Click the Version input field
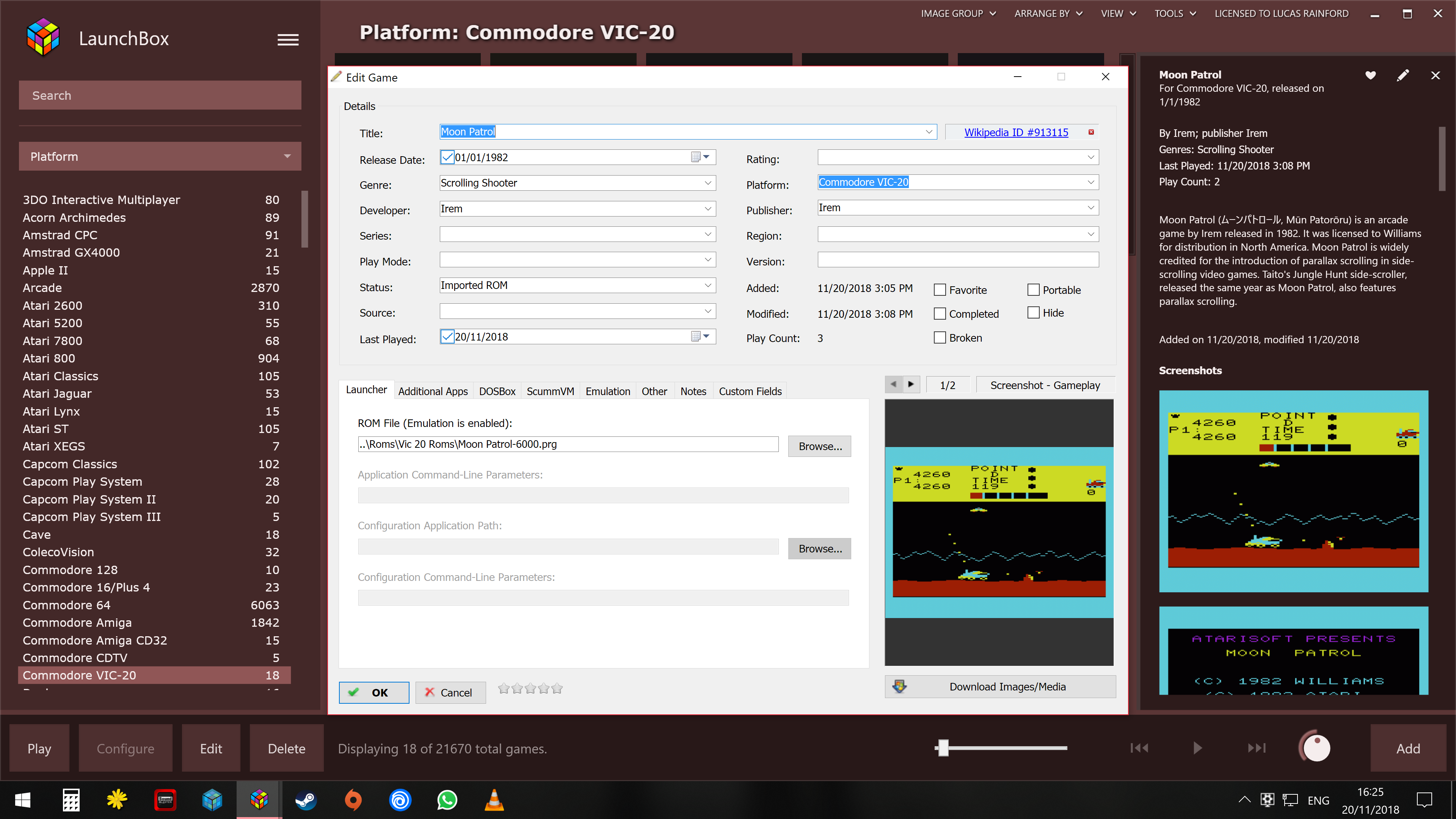 click(x=957, y=259)
